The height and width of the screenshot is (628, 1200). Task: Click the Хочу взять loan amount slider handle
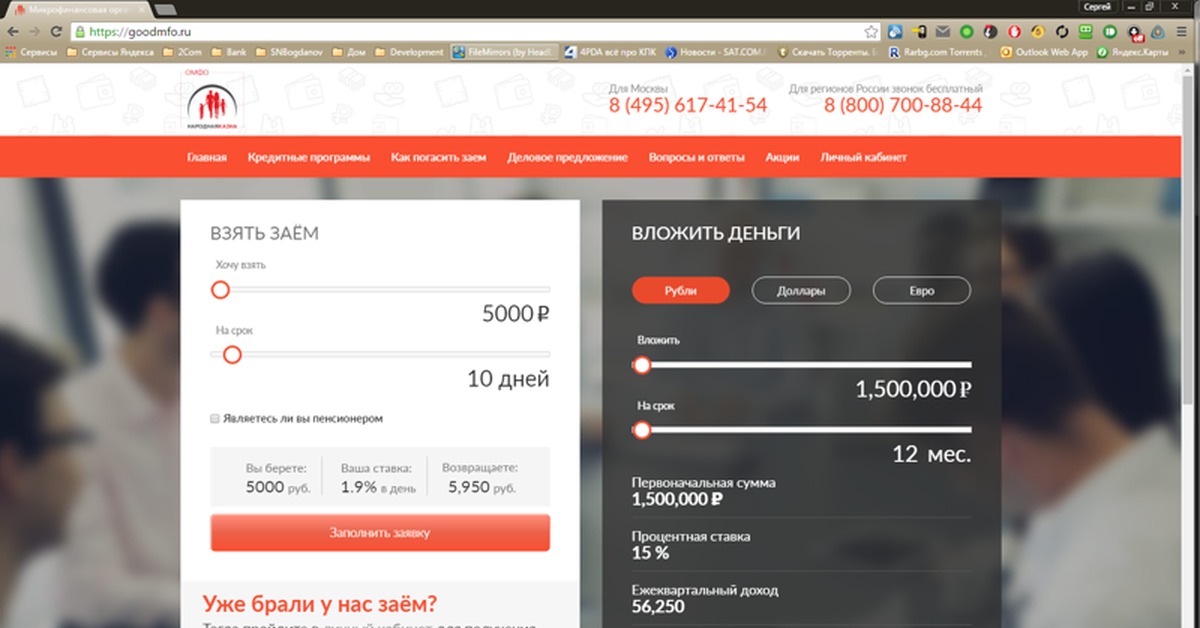click(220, 290)
